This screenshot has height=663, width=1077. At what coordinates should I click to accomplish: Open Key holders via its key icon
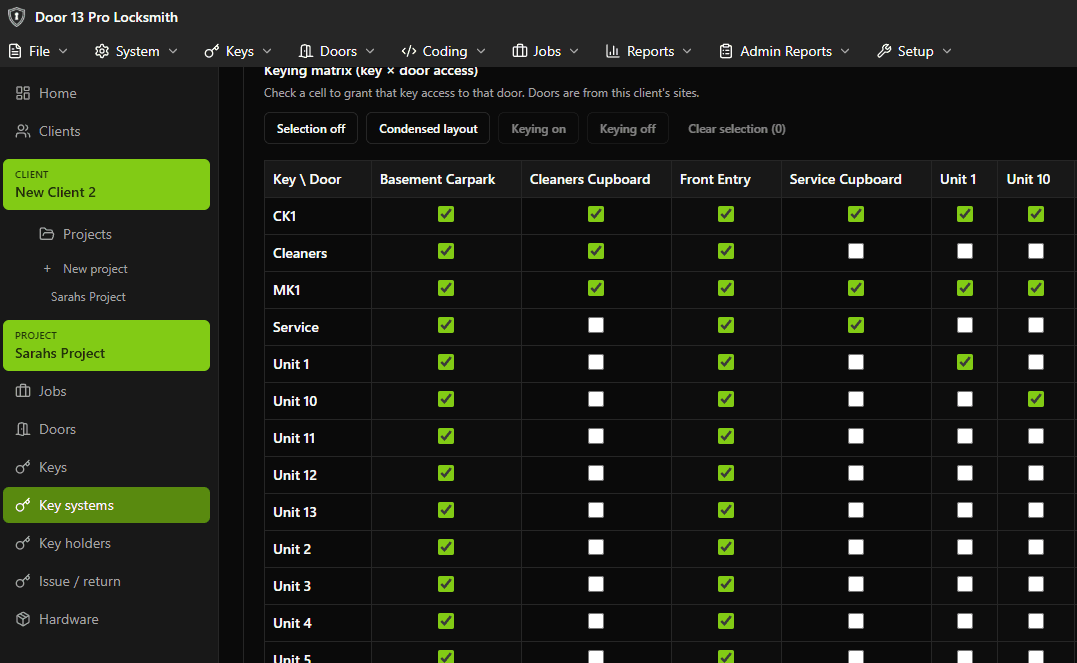coord(23,543)
